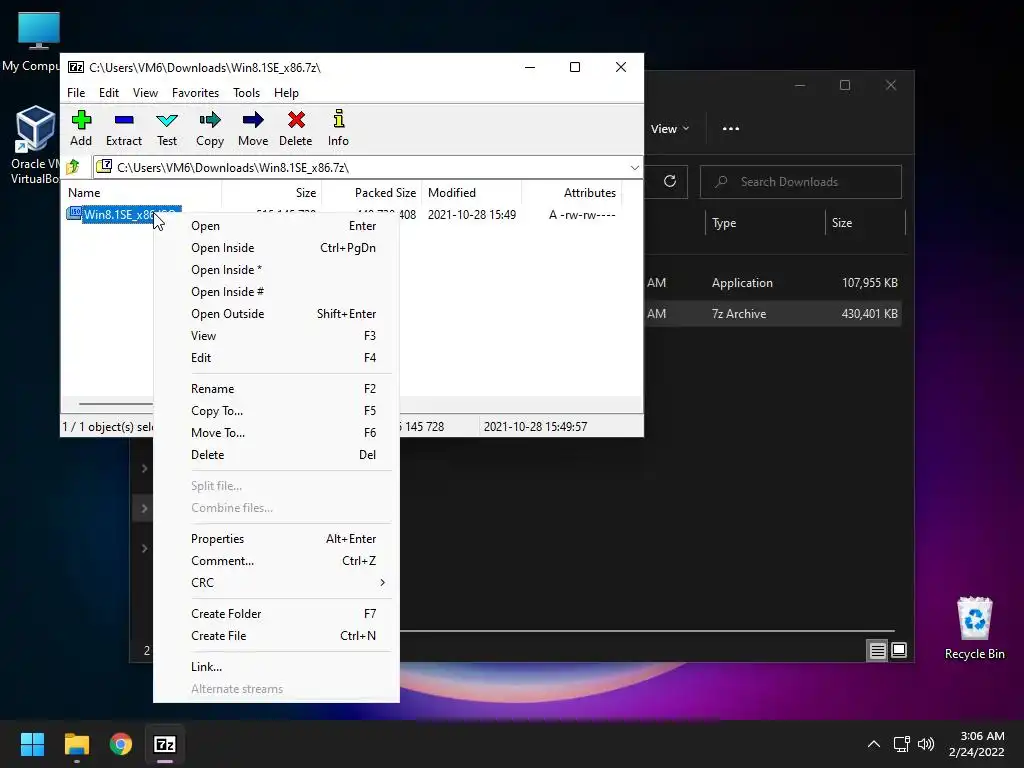The height and width of the screenshot is (768, 1024).
Task: Sort by Type column in Explorer
Action: pos(765,223)
